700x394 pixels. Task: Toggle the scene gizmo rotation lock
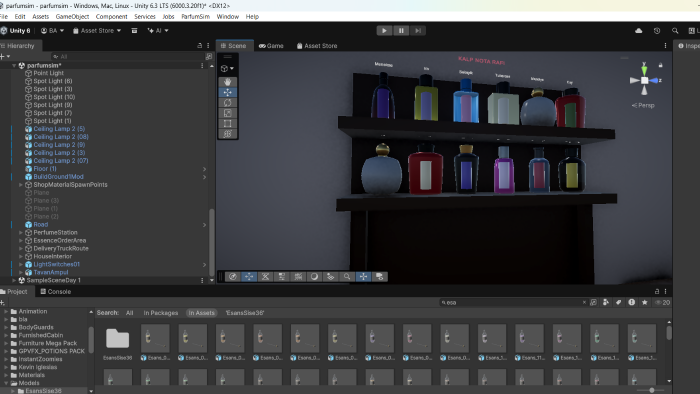pyautogui.click(x=660, y=65)
